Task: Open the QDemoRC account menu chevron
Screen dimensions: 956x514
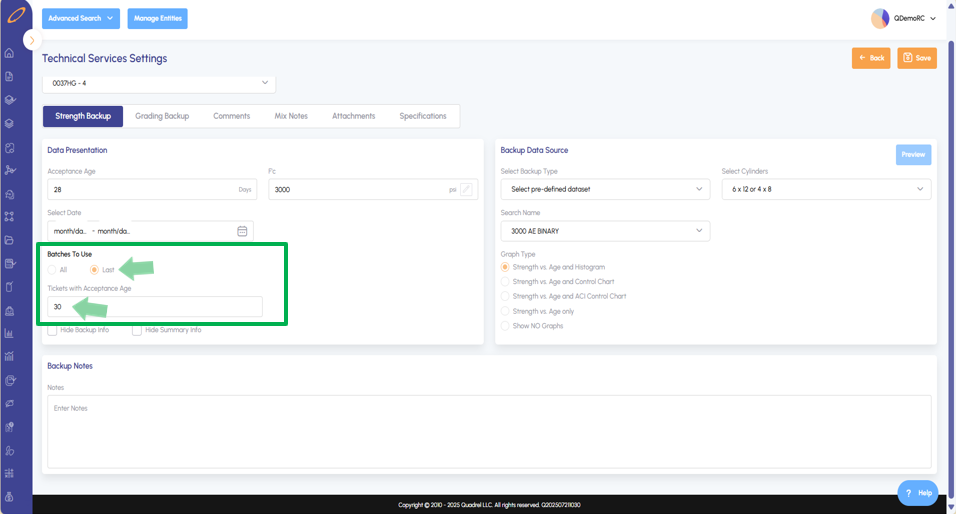Action: tap(933, 19)
